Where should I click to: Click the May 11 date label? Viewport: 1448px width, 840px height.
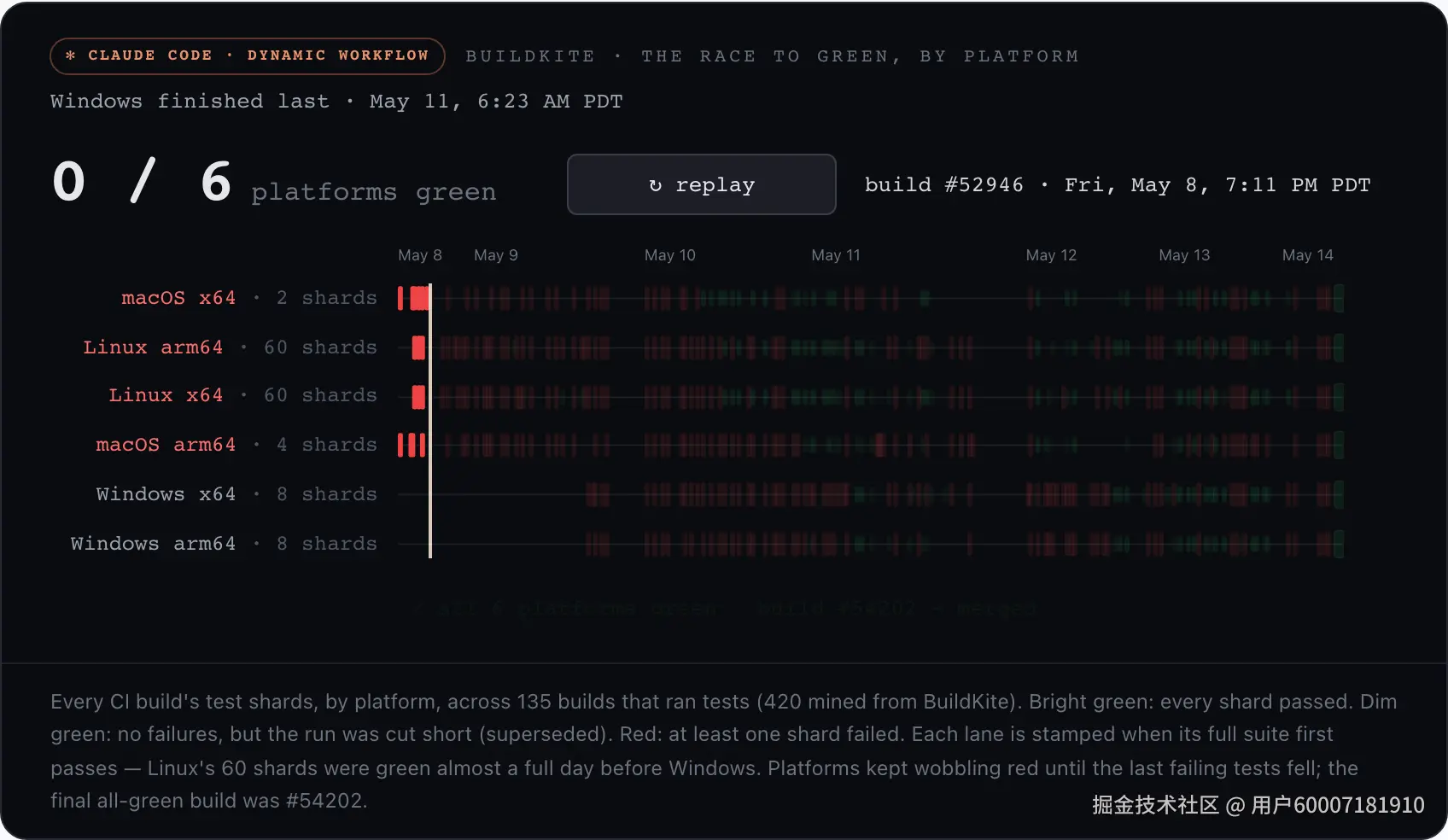(836, 255)
